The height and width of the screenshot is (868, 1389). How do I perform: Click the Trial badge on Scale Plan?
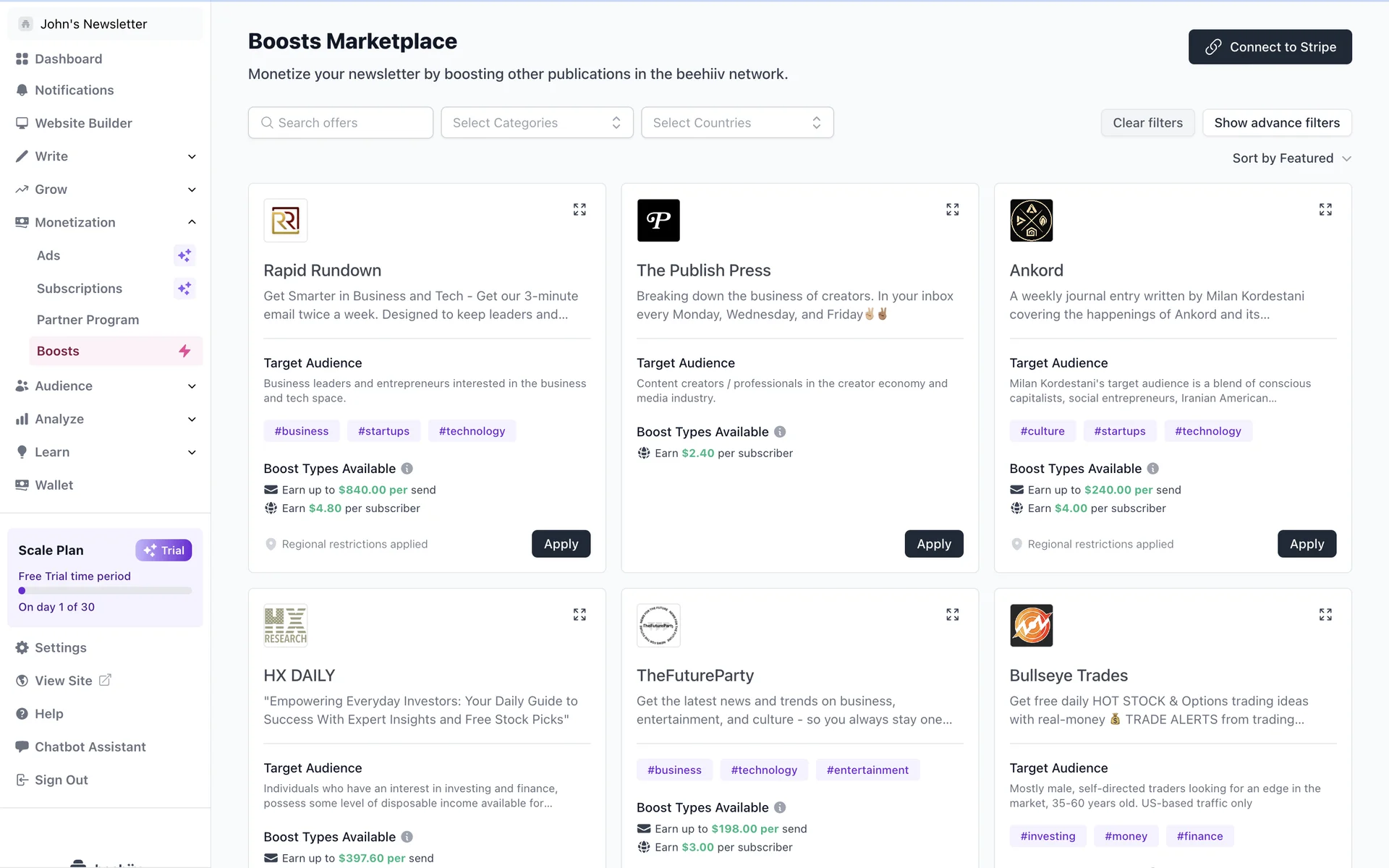[x=163, y=550]
